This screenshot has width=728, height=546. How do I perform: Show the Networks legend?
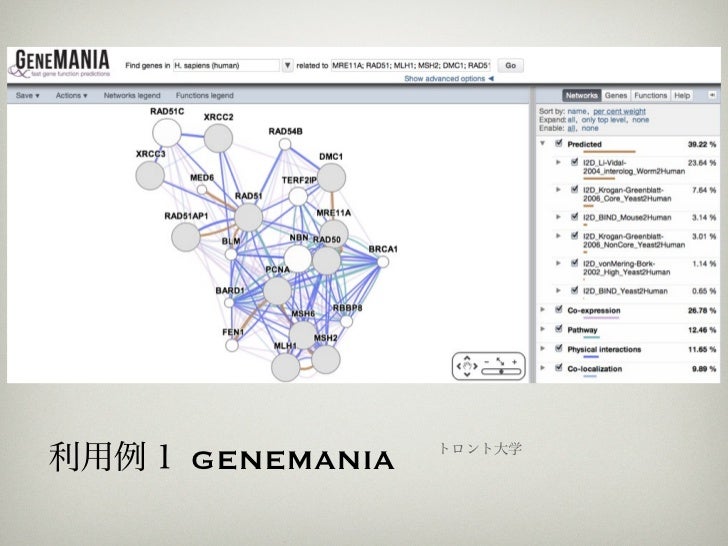[x=132, y=95]
